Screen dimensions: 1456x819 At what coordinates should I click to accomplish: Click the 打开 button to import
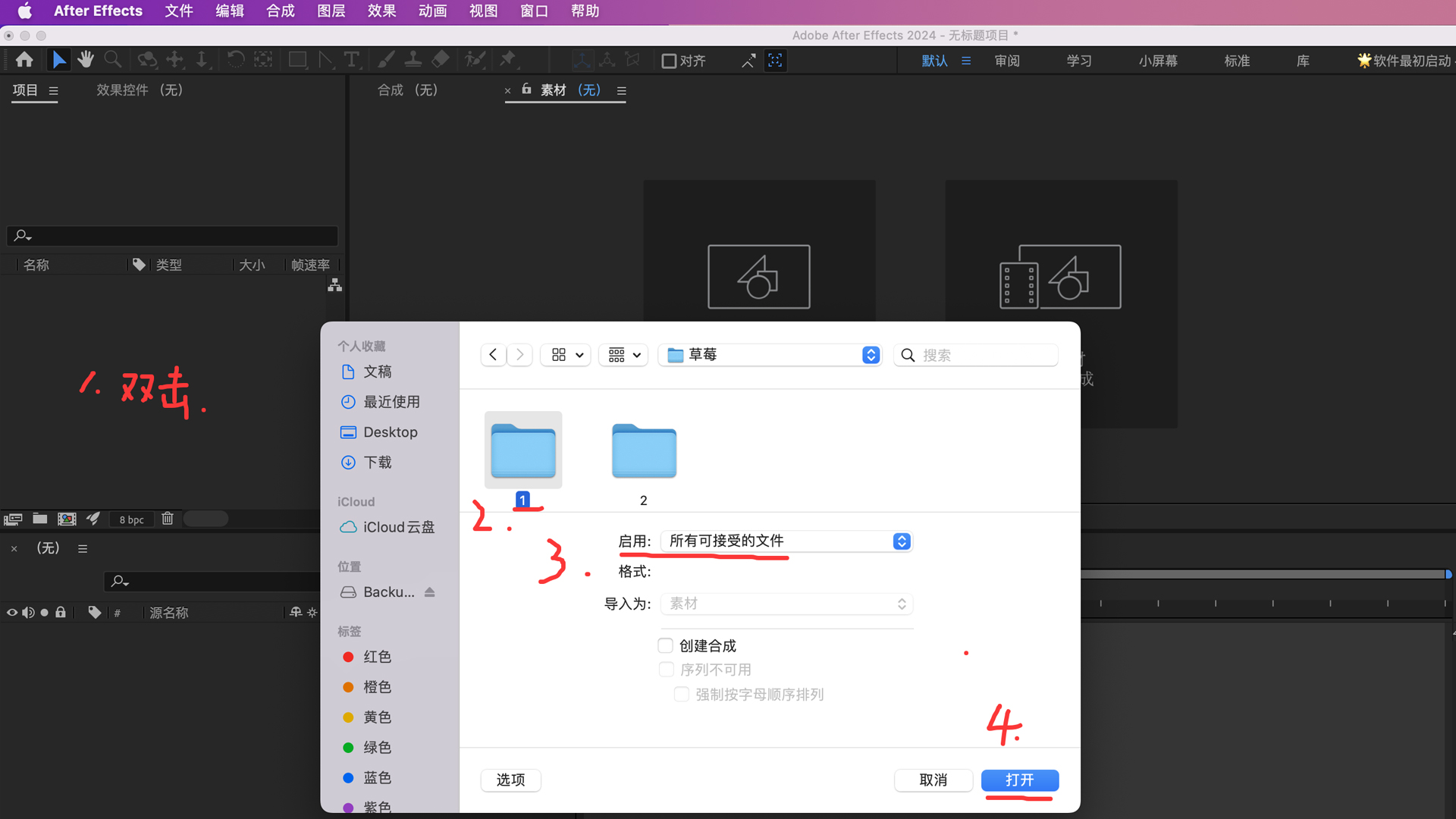click(x=1020, y=780)
